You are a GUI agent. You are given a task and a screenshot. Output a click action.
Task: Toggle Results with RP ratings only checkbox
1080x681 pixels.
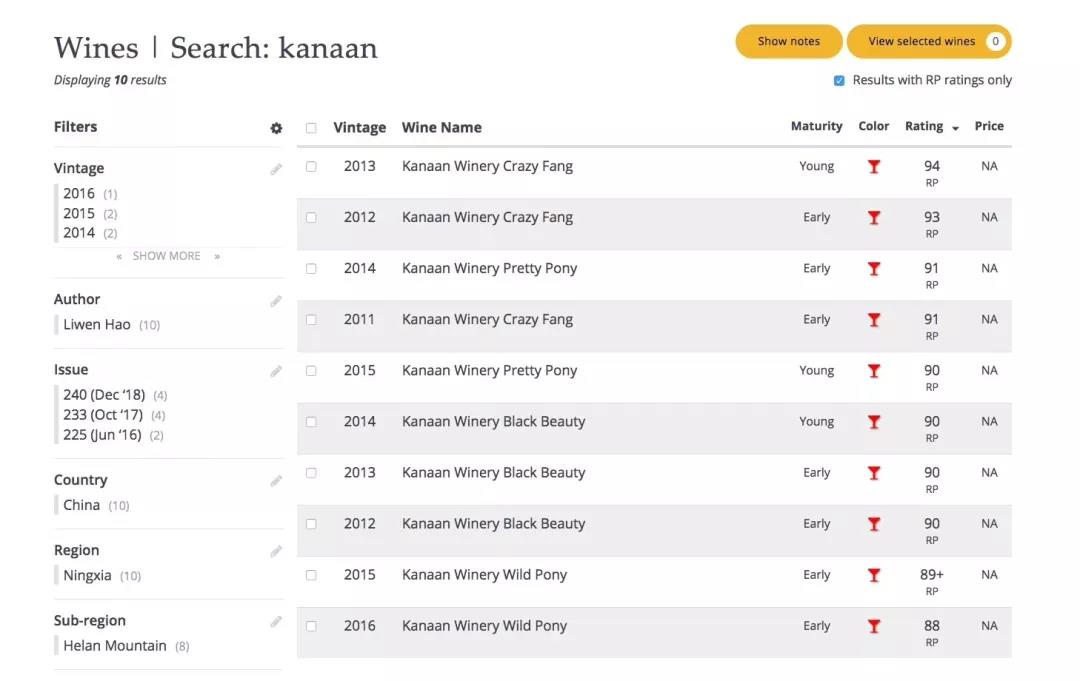click(839, 81)
